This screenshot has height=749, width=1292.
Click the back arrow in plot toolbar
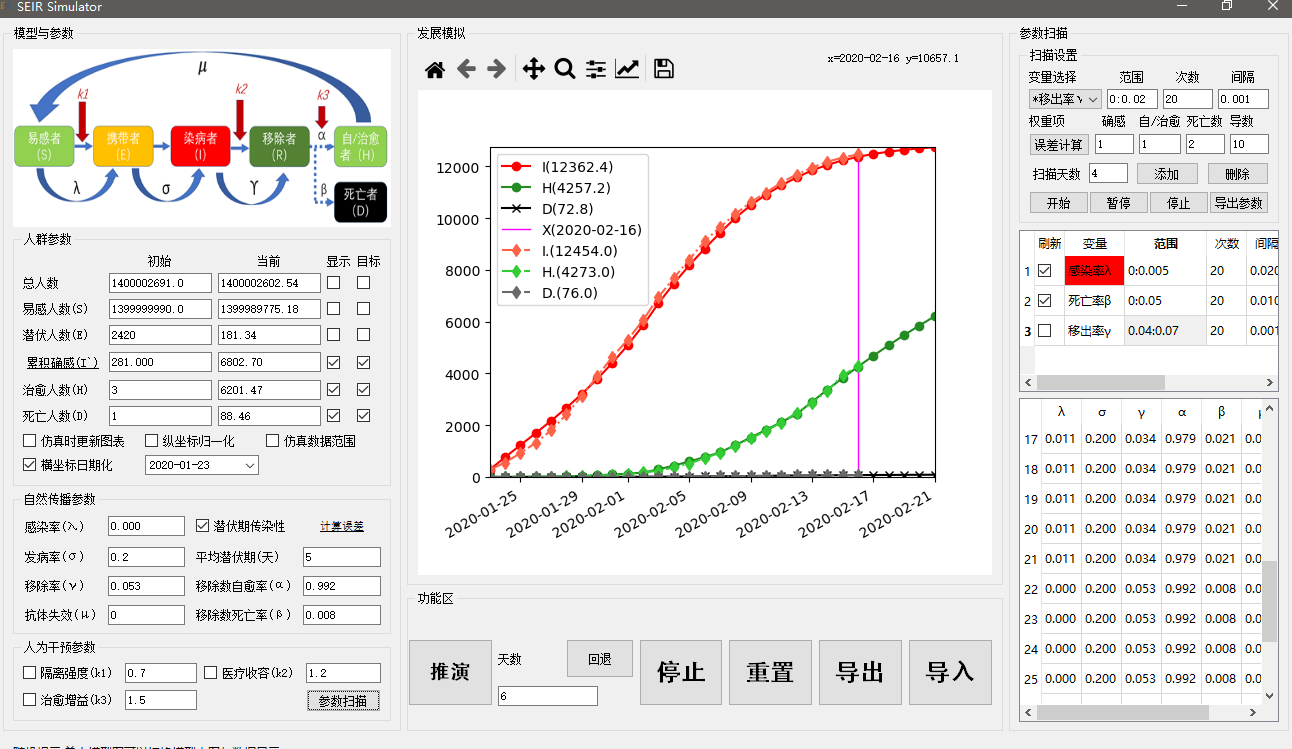(x=466, y=69)
